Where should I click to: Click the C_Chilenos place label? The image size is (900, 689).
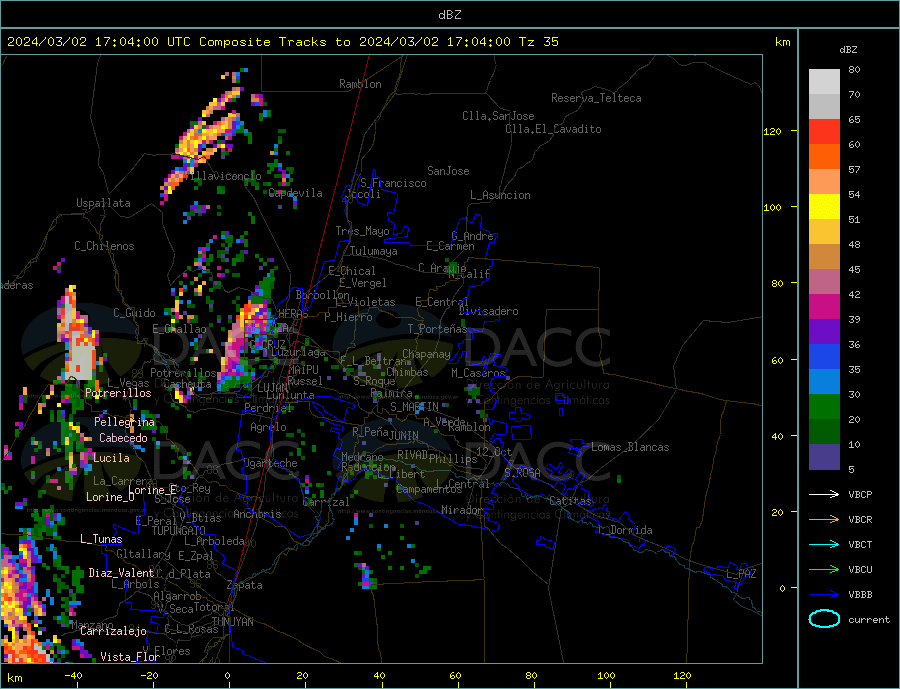click(x=104, y=246)
